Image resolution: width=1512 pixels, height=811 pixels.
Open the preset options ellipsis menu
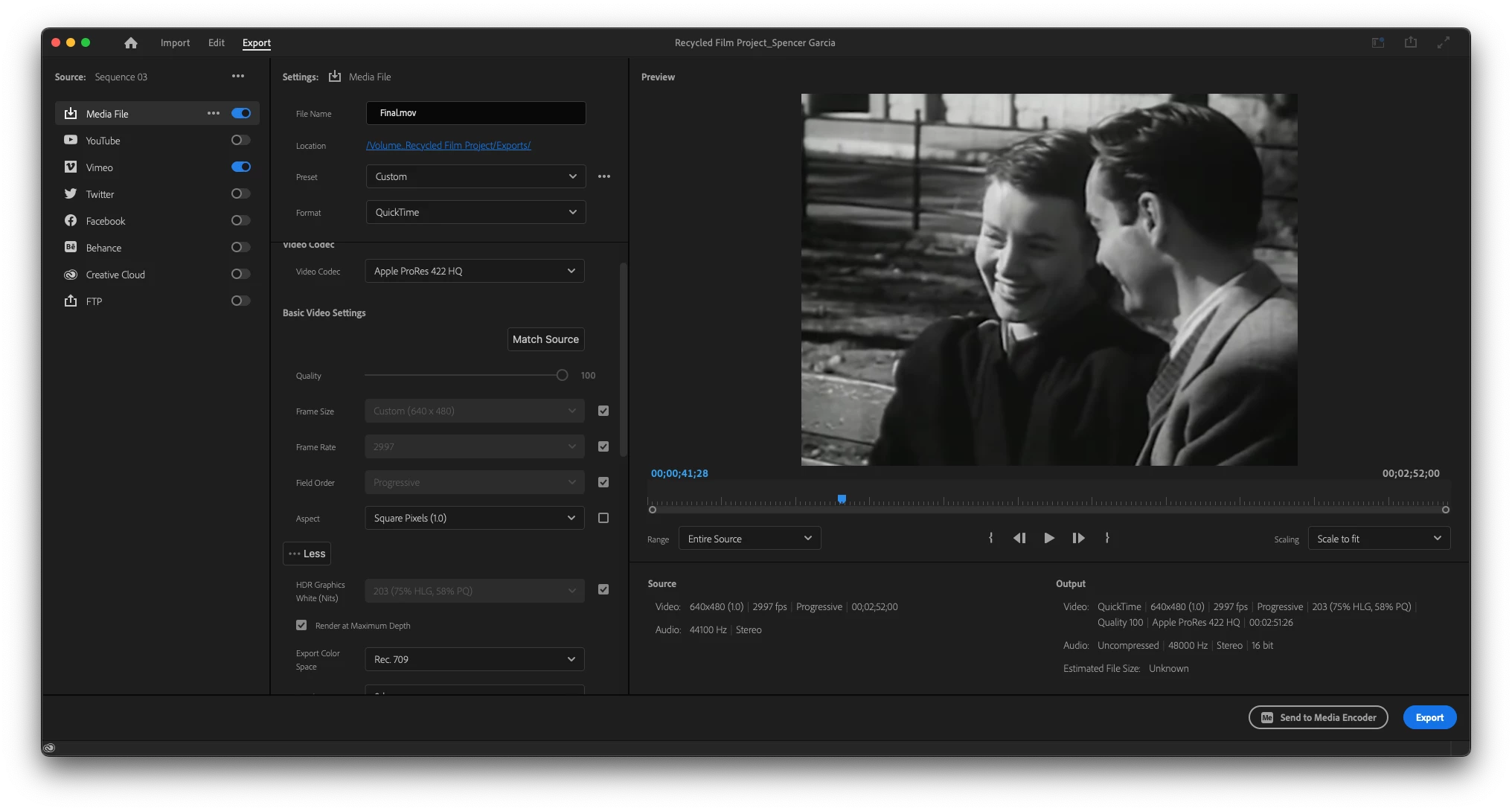604,176
